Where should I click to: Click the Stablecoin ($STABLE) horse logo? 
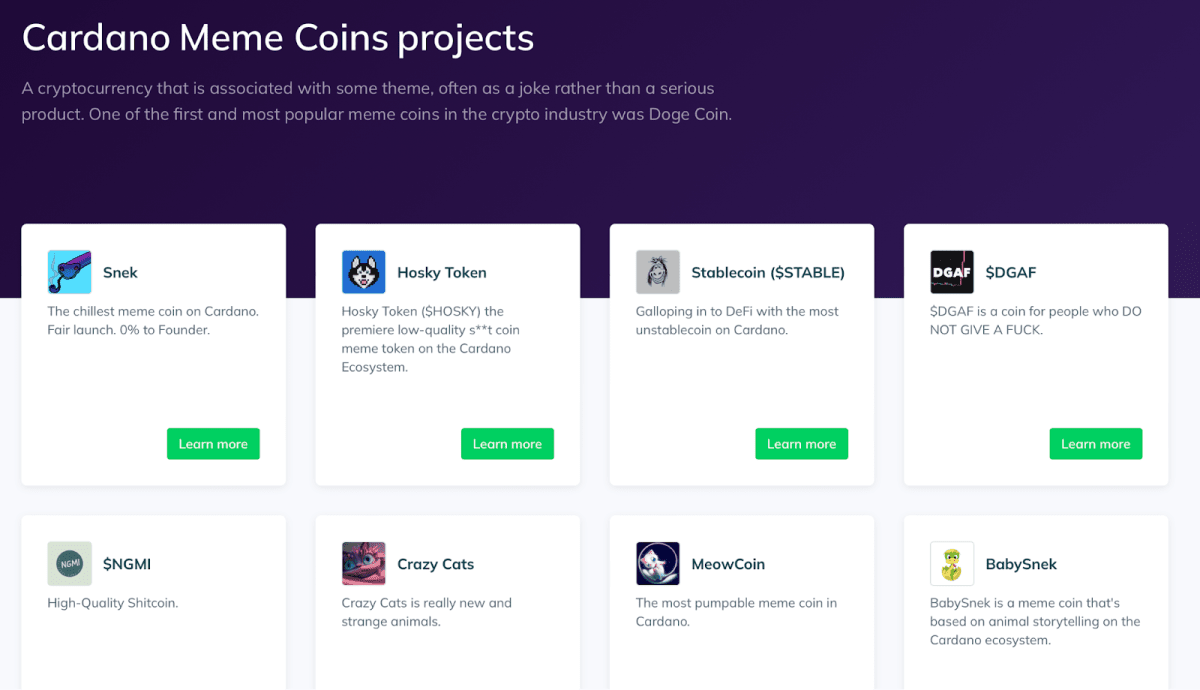(657, 271)
